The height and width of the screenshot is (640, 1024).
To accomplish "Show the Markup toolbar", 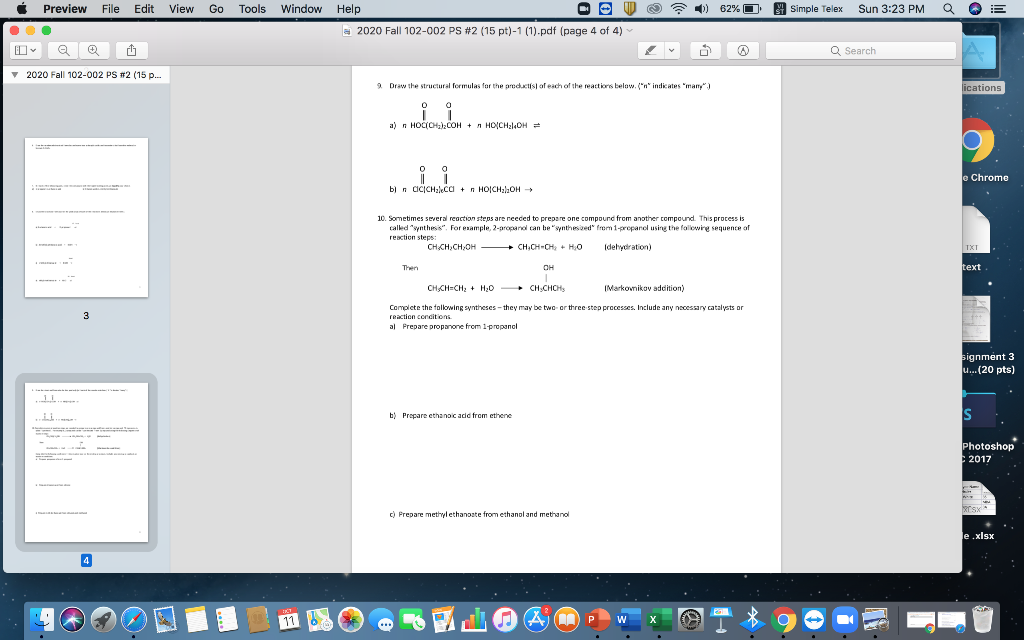I will pos(743,50).
